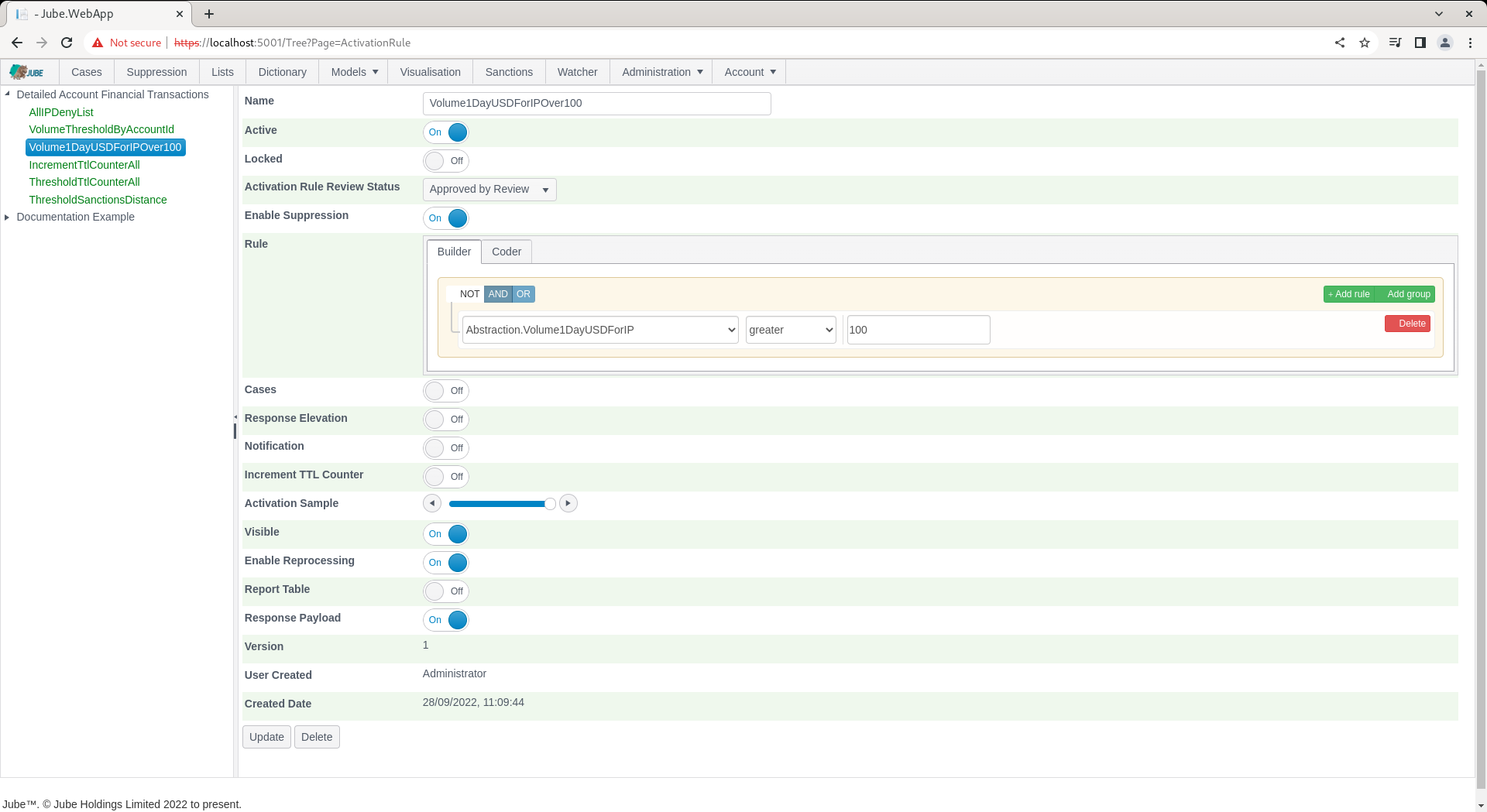Viewport: 1487px width, 812px height.
Task: Turn off Response Payload switch
Action: click(446, 620)
